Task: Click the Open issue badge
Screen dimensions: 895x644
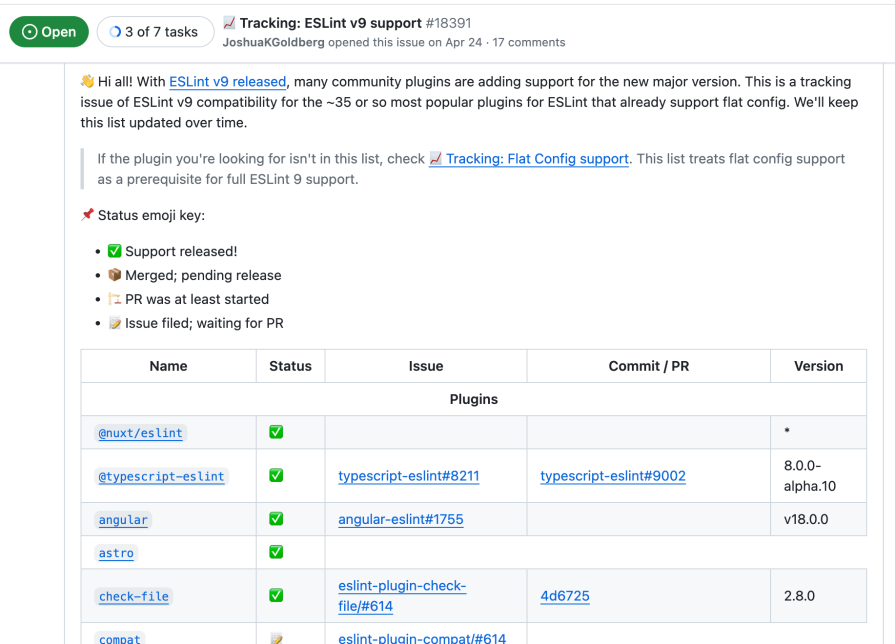Action: [49, 31]
